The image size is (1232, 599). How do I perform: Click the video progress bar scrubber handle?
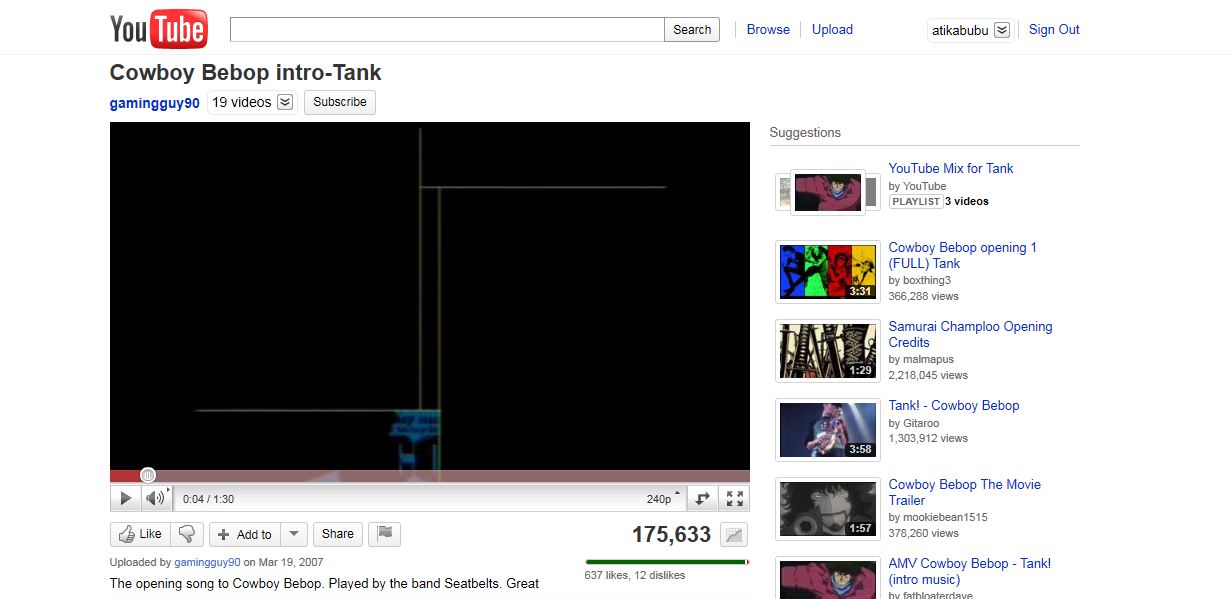[x=148, y=475]
